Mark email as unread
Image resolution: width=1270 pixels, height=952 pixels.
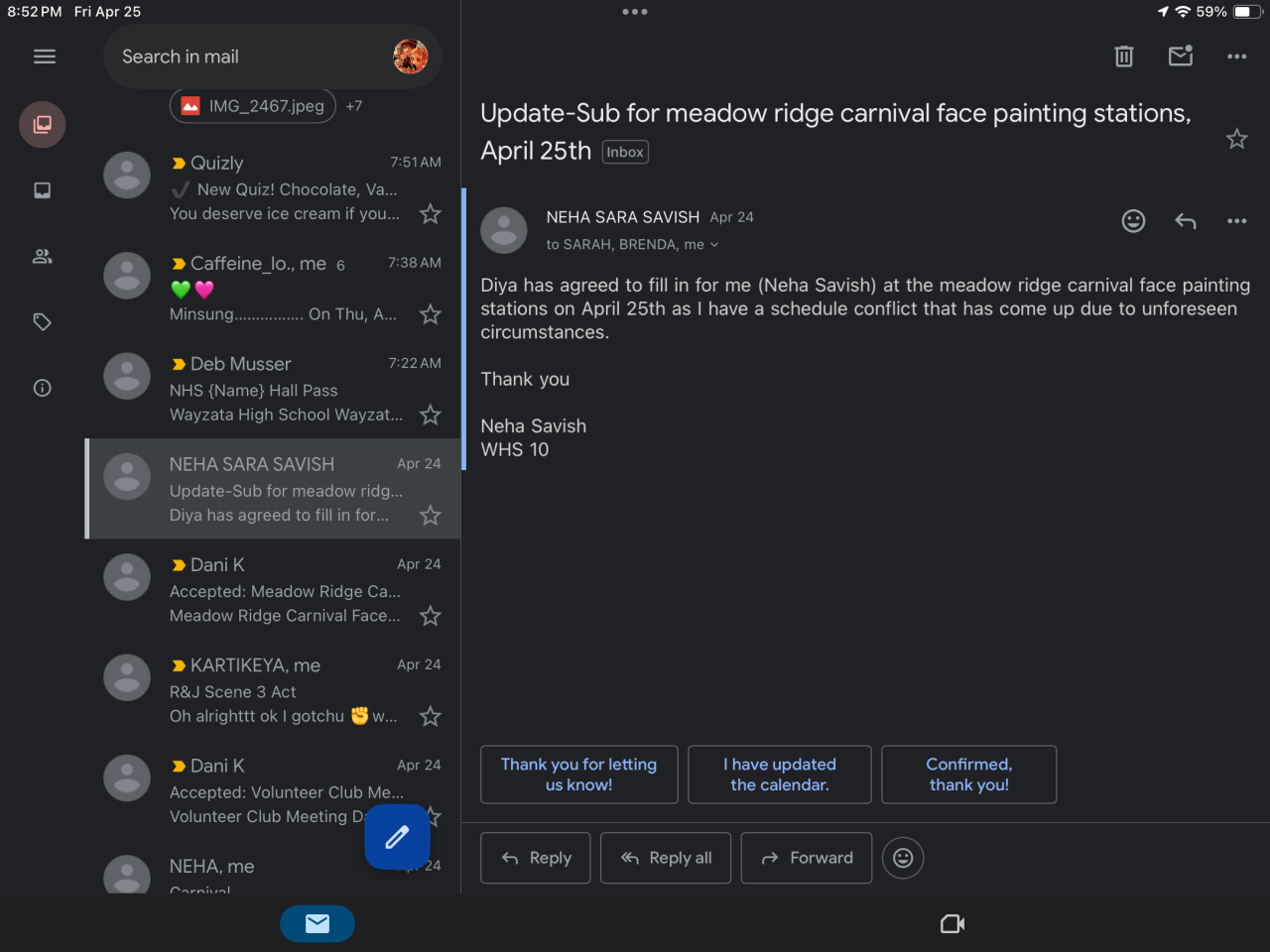[1181, 57]
